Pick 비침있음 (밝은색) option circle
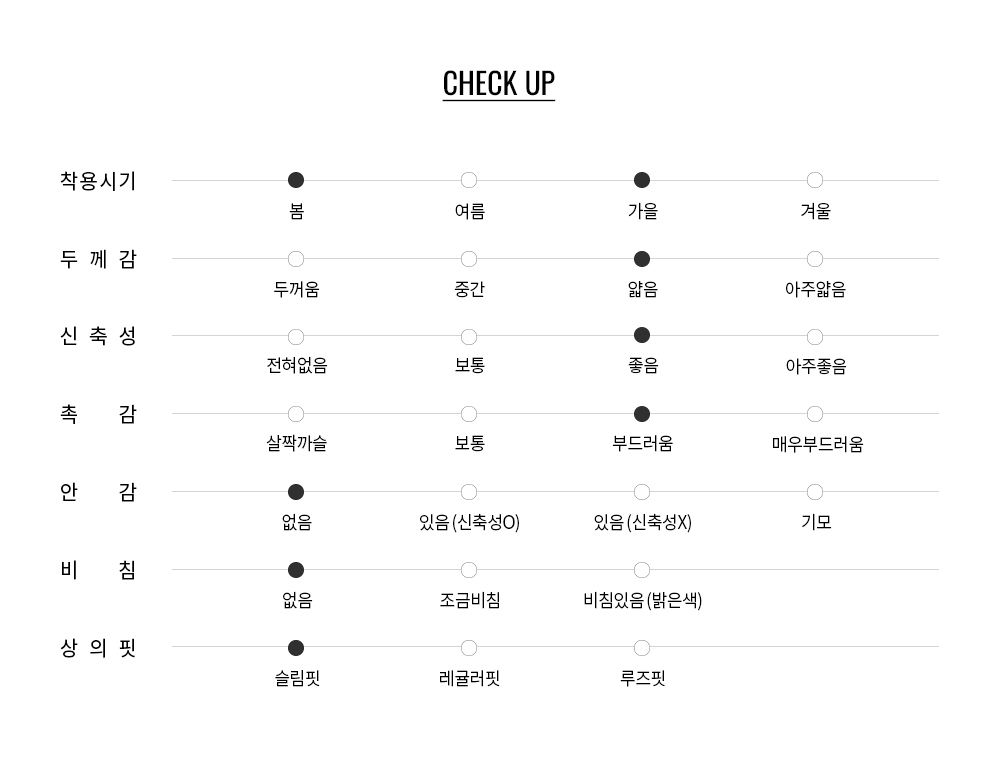 (642, 570)
